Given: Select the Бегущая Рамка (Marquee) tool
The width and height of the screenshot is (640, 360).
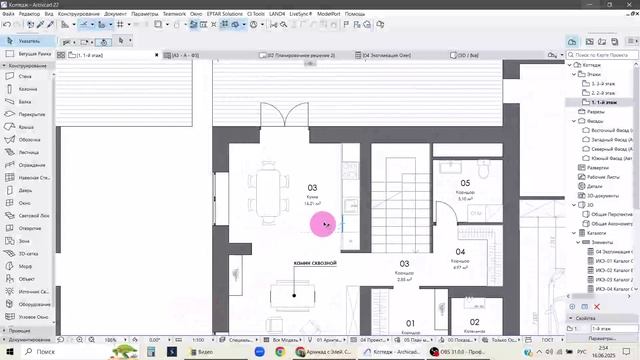Looking at the screenshot, I should pos(27,53).
